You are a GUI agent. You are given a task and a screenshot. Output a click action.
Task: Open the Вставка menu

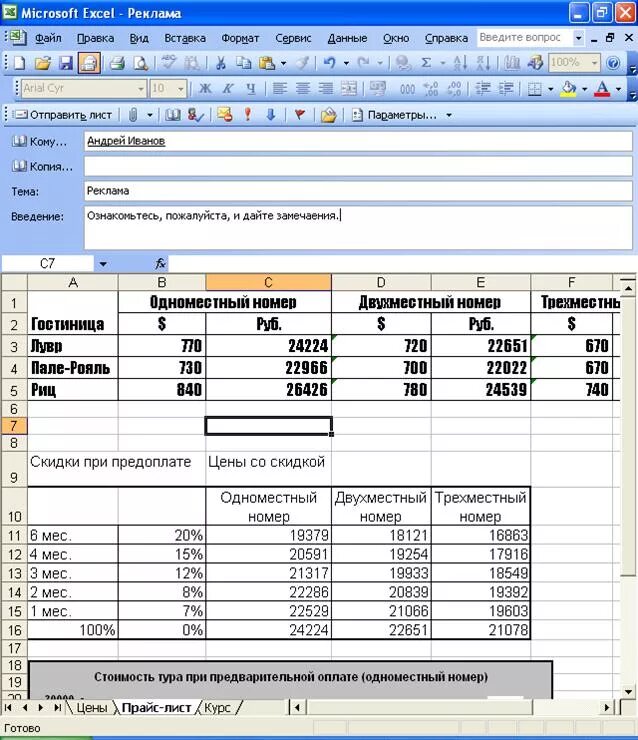pyautogui.click(x=185, y=38)
